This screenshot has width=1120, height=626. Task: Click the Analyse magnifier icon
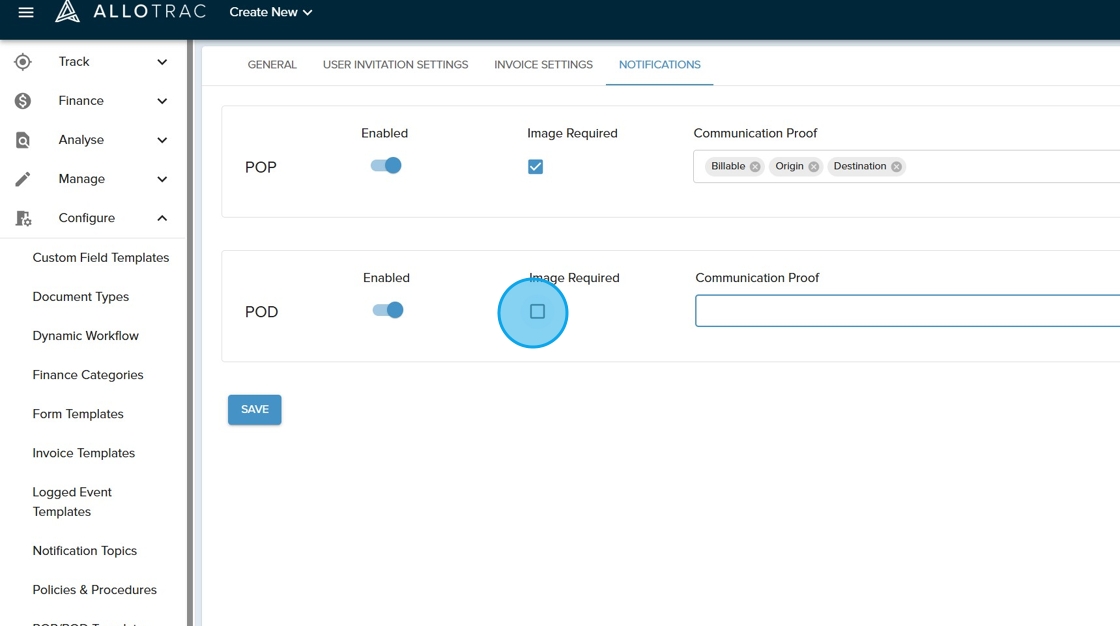23,140
